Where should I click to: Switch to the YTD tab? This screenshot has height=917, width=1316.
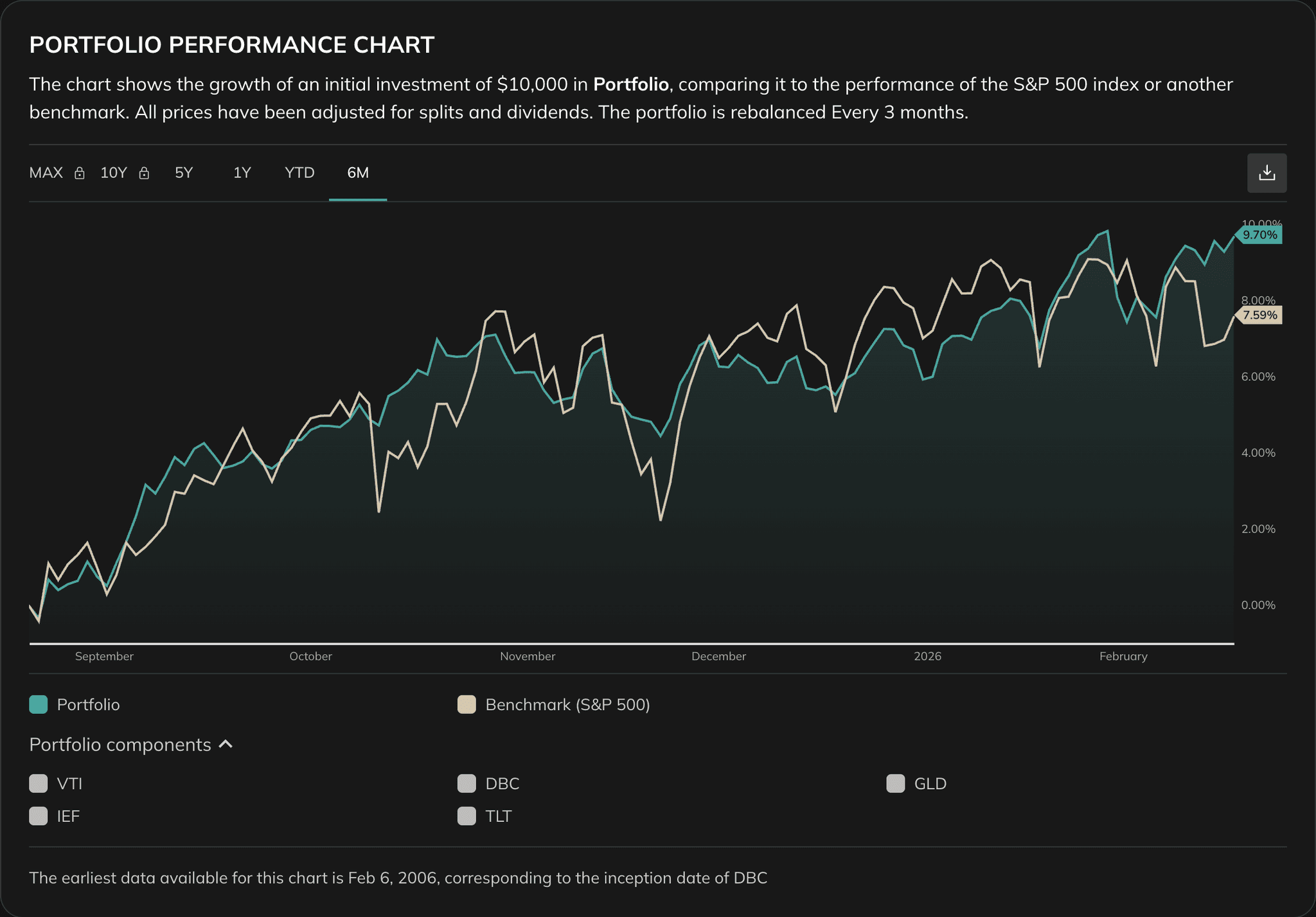[x=299, y=173]
